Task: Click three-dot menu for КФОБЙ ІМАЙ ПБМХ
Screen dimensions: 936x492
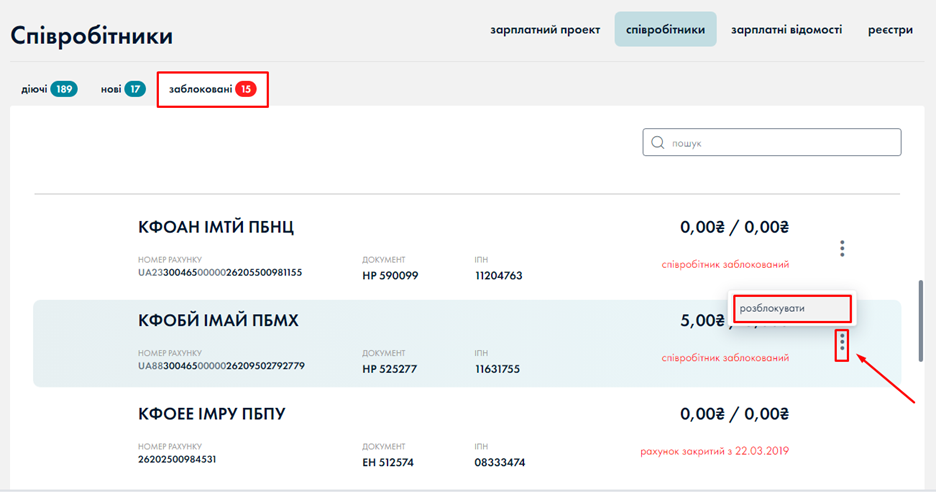Action: click(x=842, y=343)
